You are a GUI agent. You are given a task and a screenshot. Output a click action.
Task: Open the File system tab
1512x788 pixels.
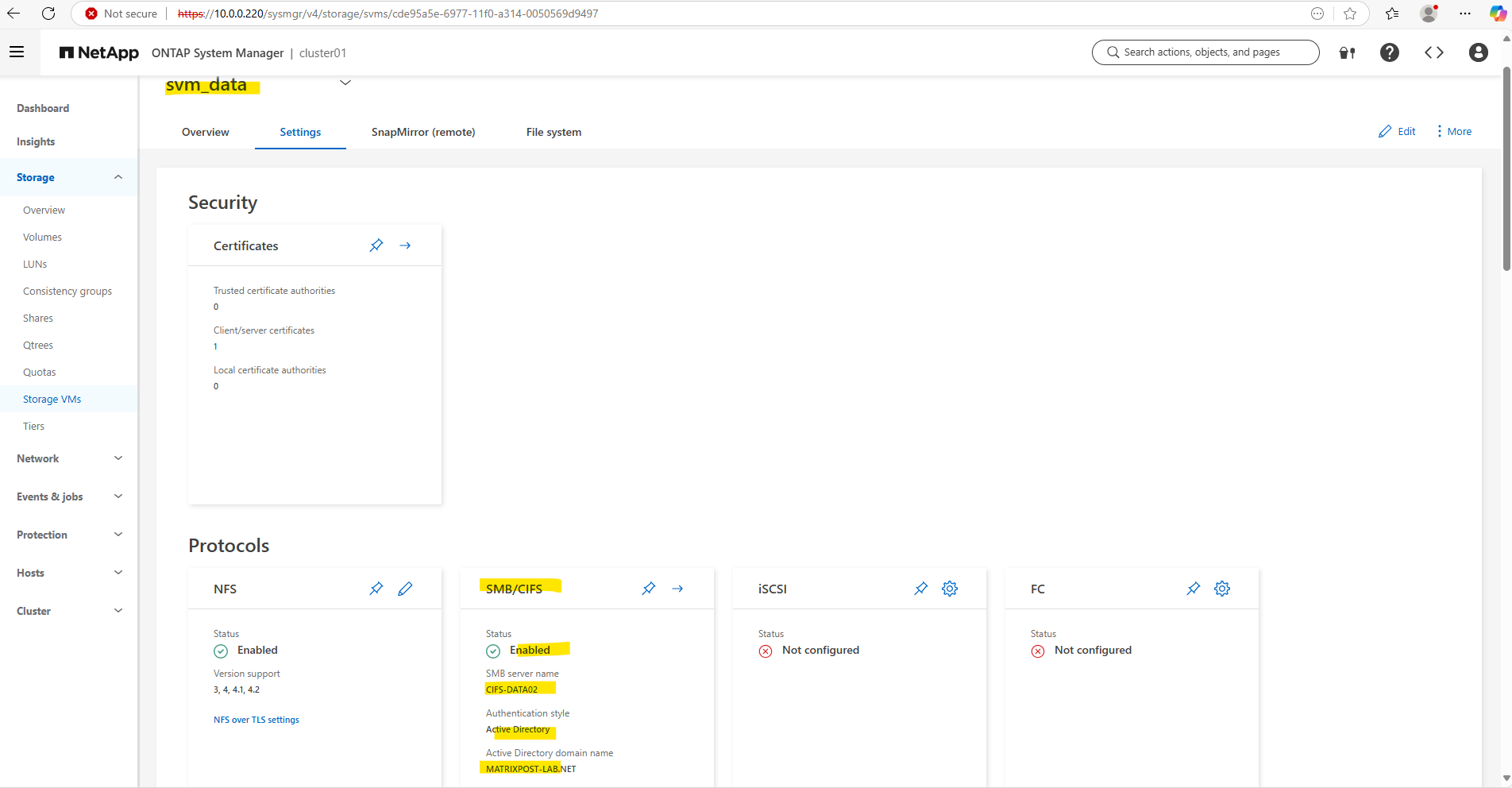point(553,132)
